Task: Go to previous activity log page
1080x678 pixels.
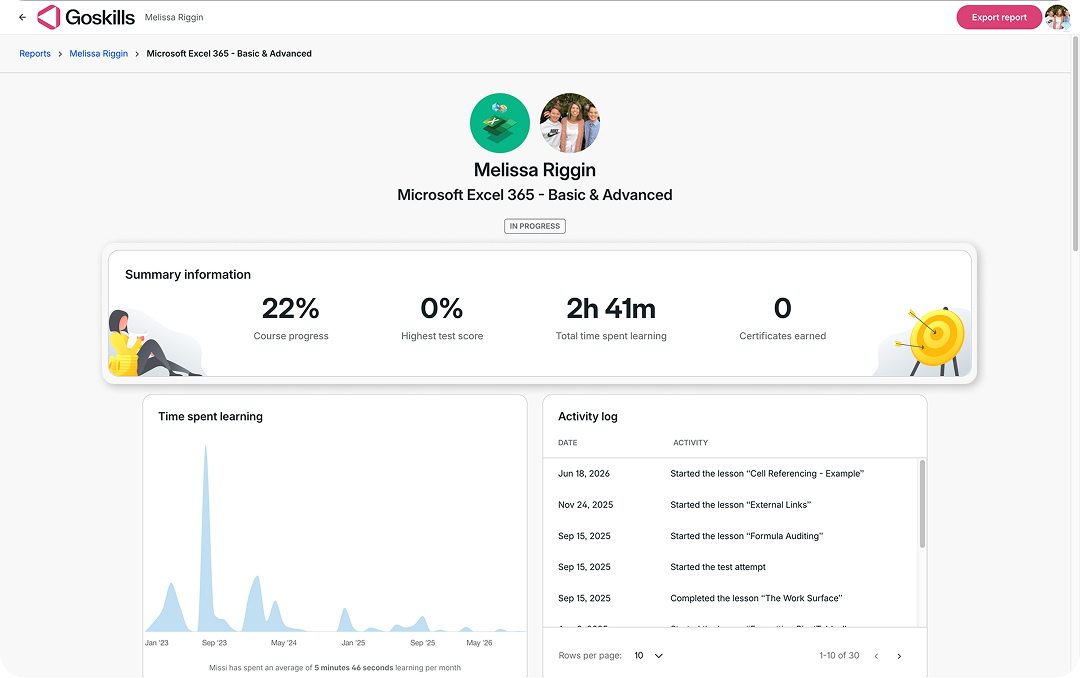Action: click(x=876, y=656)
